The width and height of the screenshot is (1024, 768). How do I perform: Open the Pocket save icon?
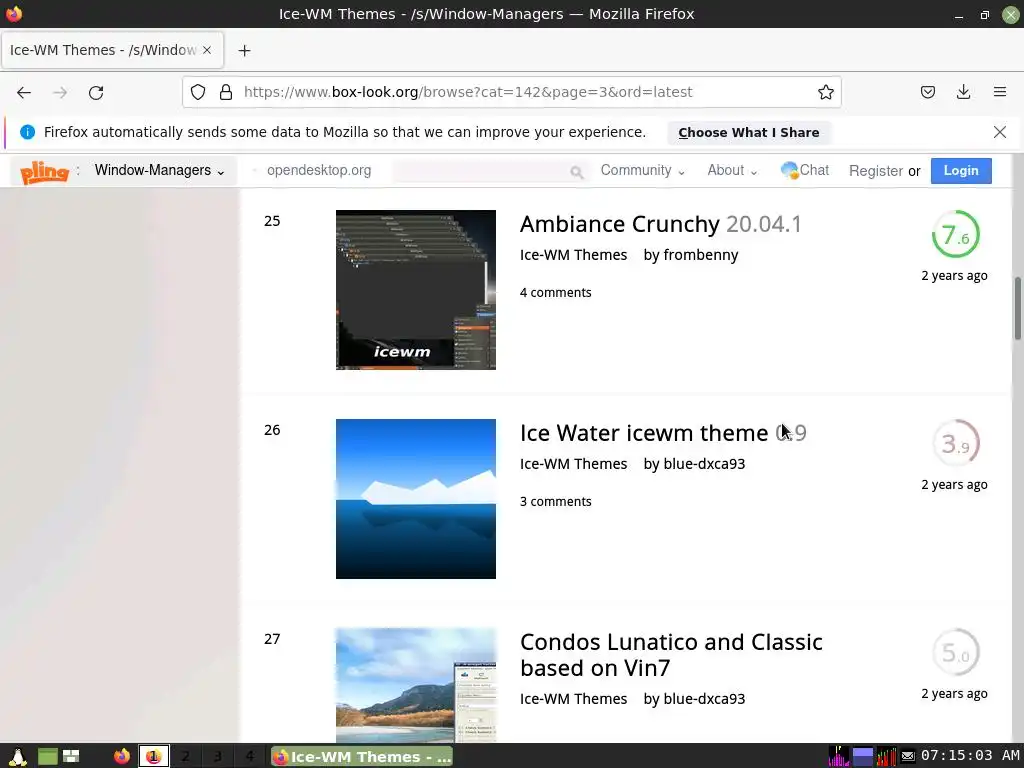(x=927, y=92)
